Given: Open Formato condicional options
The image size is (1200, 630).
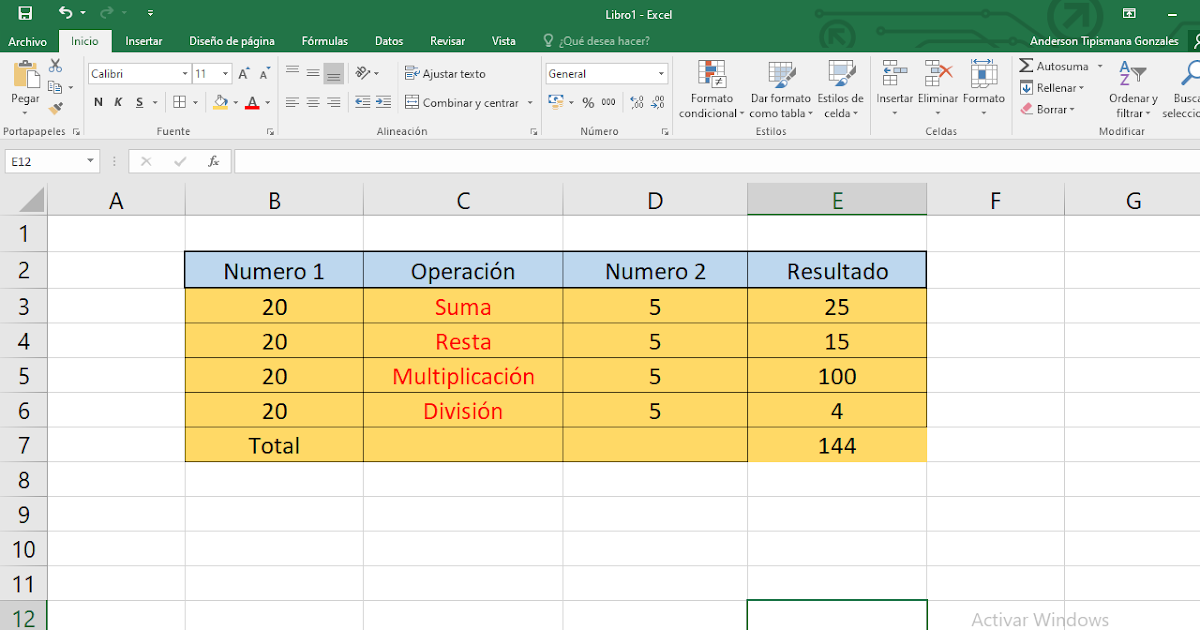Looking at the screenshot, I should coord(711,88).
